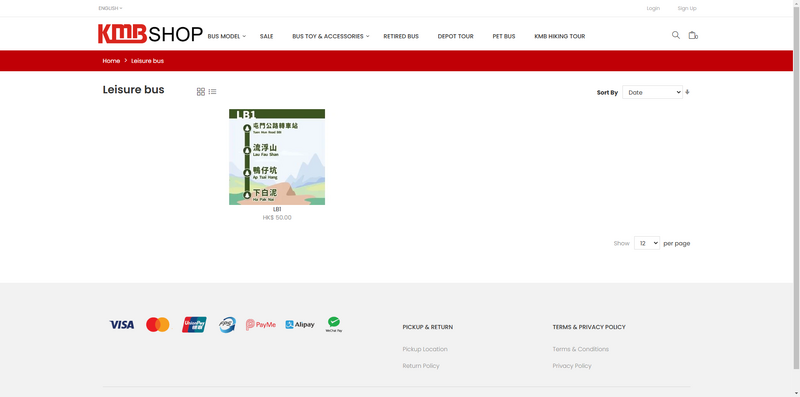Click the UnionPay payment logo

point(194,325)
